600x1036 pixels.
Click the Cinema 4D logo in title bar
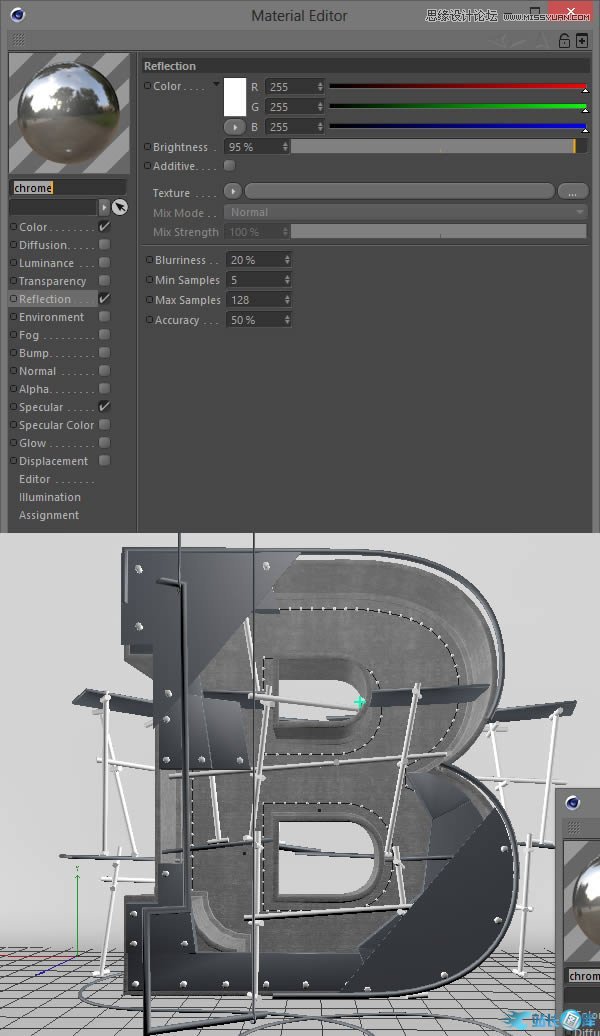point(18,14)
